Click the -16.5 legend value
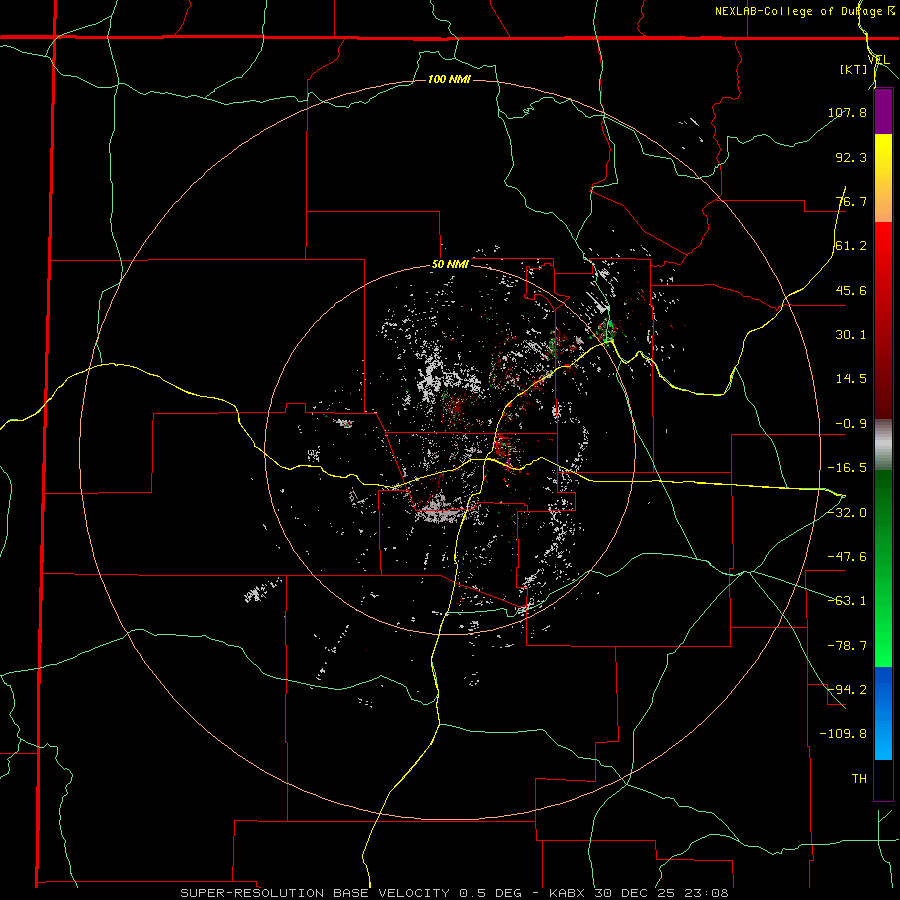The height and width of the screenshot is (900, 900). click(x=847, y=468)
